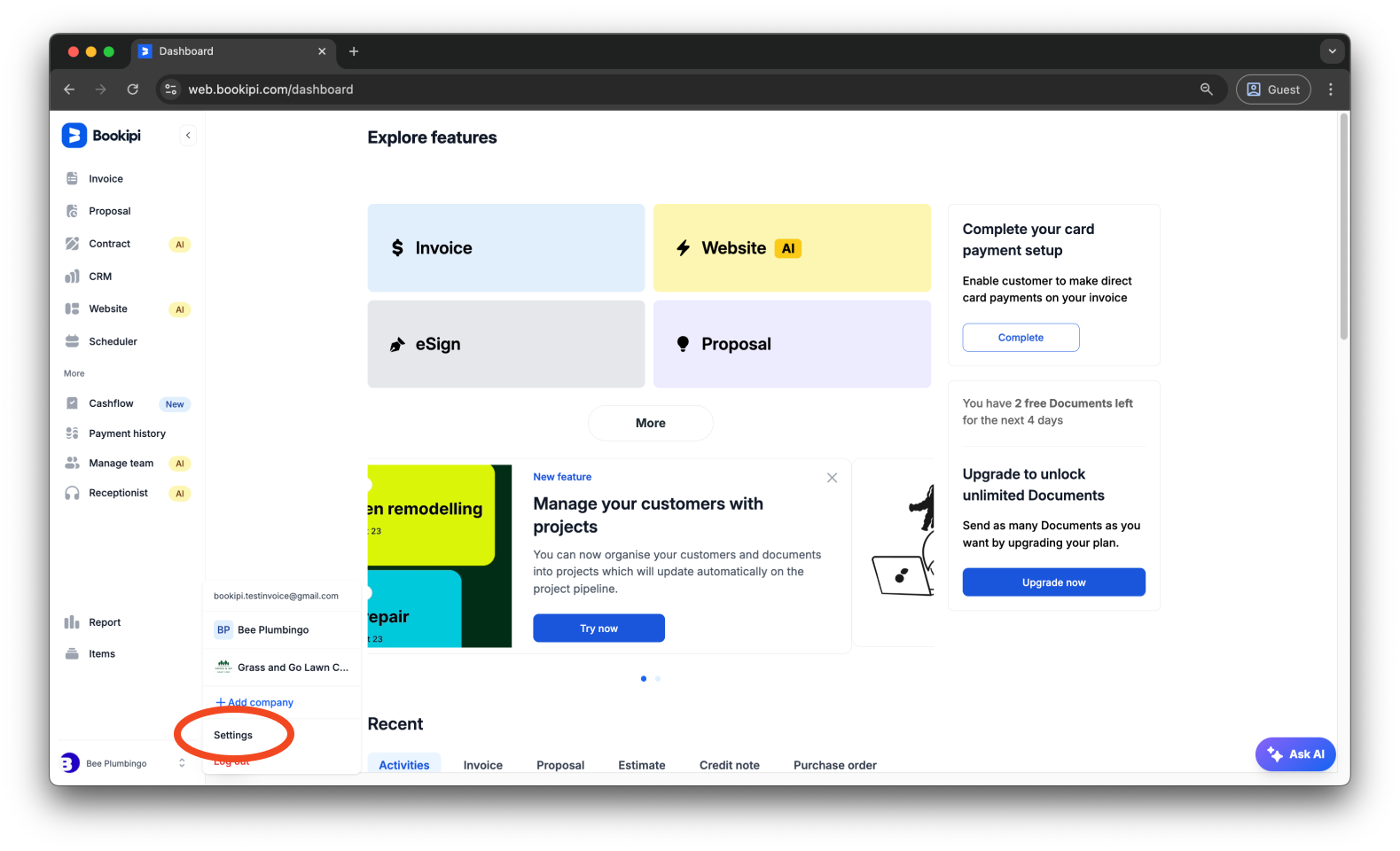This screenshot has height=851, width=1400.
Task: Open the Ask AI assistant
Action: 1295,754
